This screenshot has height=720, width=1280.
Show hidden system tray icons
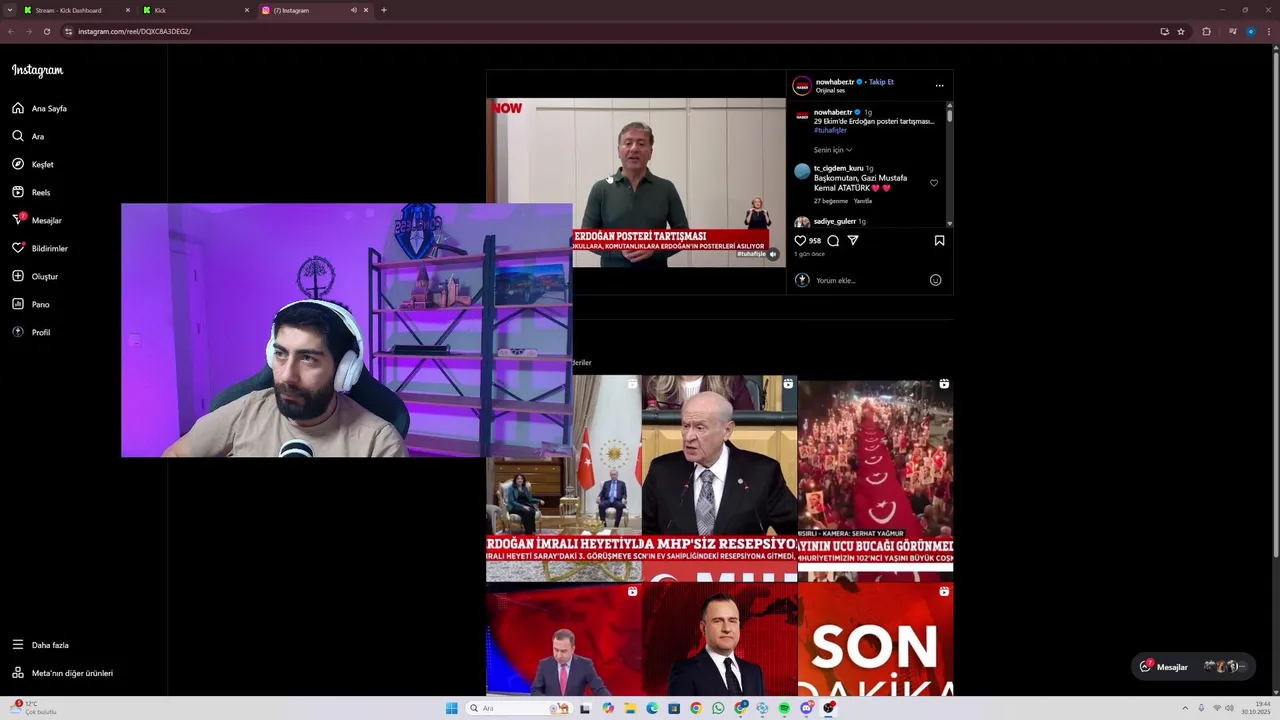[x=1186, y=708]
